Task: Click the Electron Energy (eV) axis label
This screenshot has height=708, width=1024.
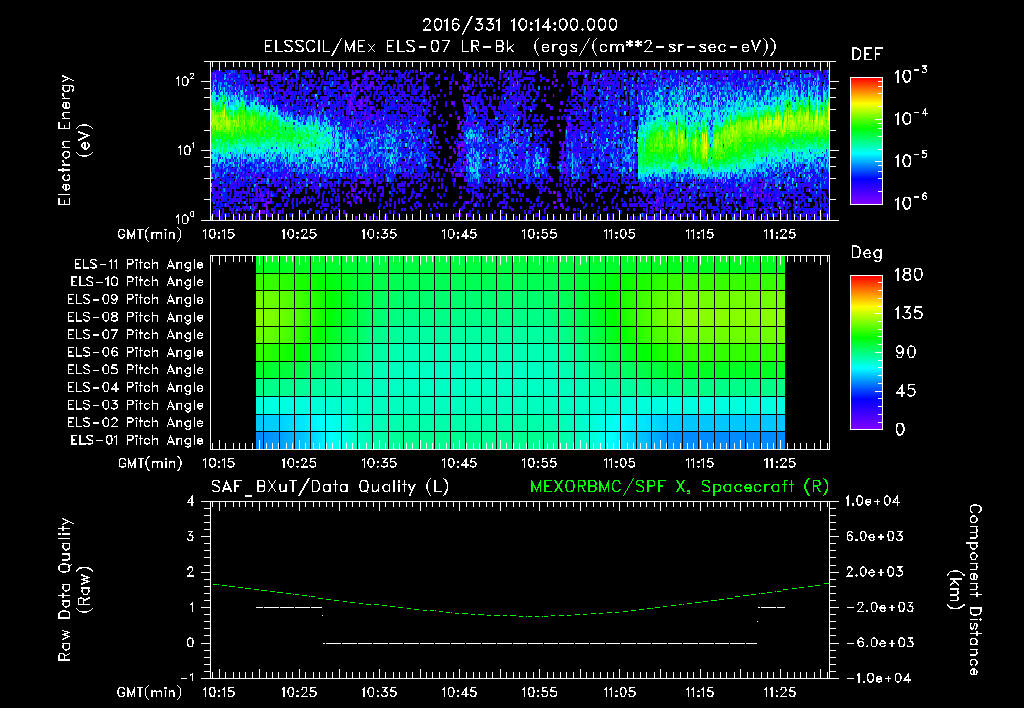Action: tap(74, 140)
